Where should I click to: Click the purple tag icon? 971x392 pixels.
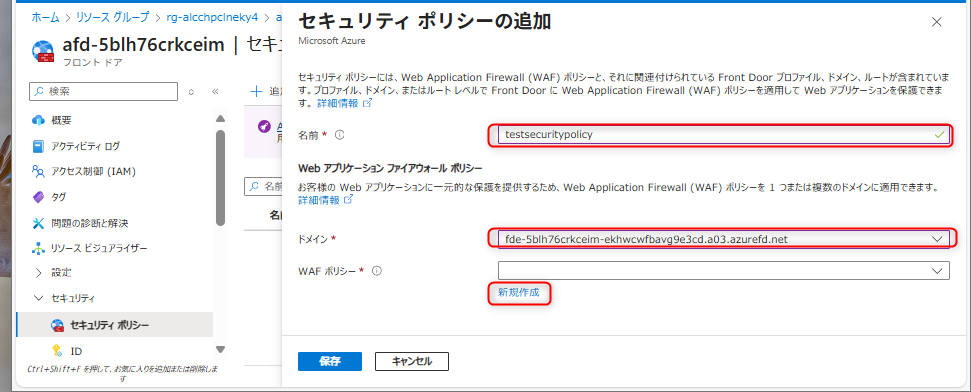(x=38, y=197)
